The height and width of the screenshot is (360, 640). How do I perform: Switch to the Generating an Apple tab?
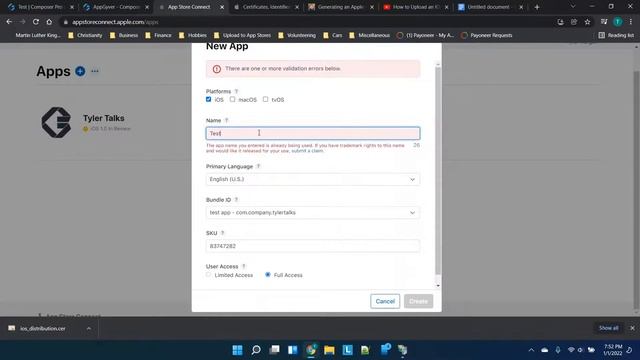pos(341,7)
